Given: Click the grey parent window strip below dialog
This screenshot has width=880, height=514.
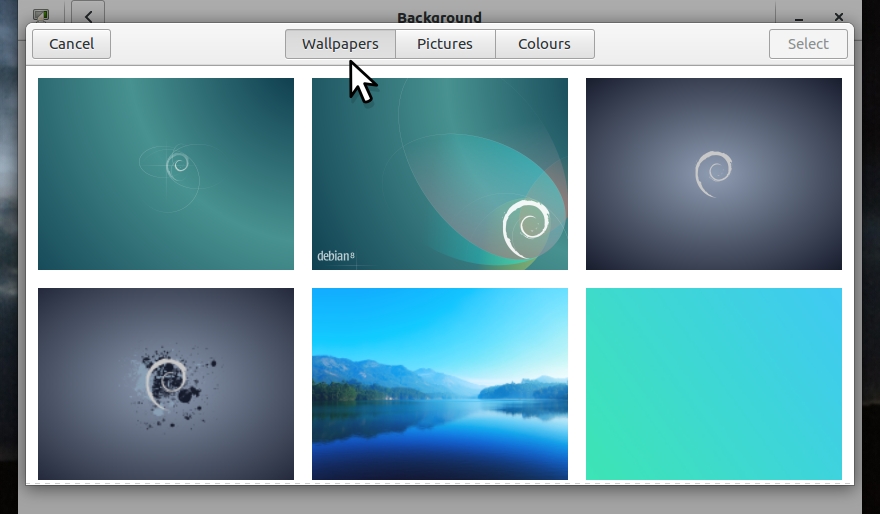Looking at the screenshot, I should click(440, 500).
